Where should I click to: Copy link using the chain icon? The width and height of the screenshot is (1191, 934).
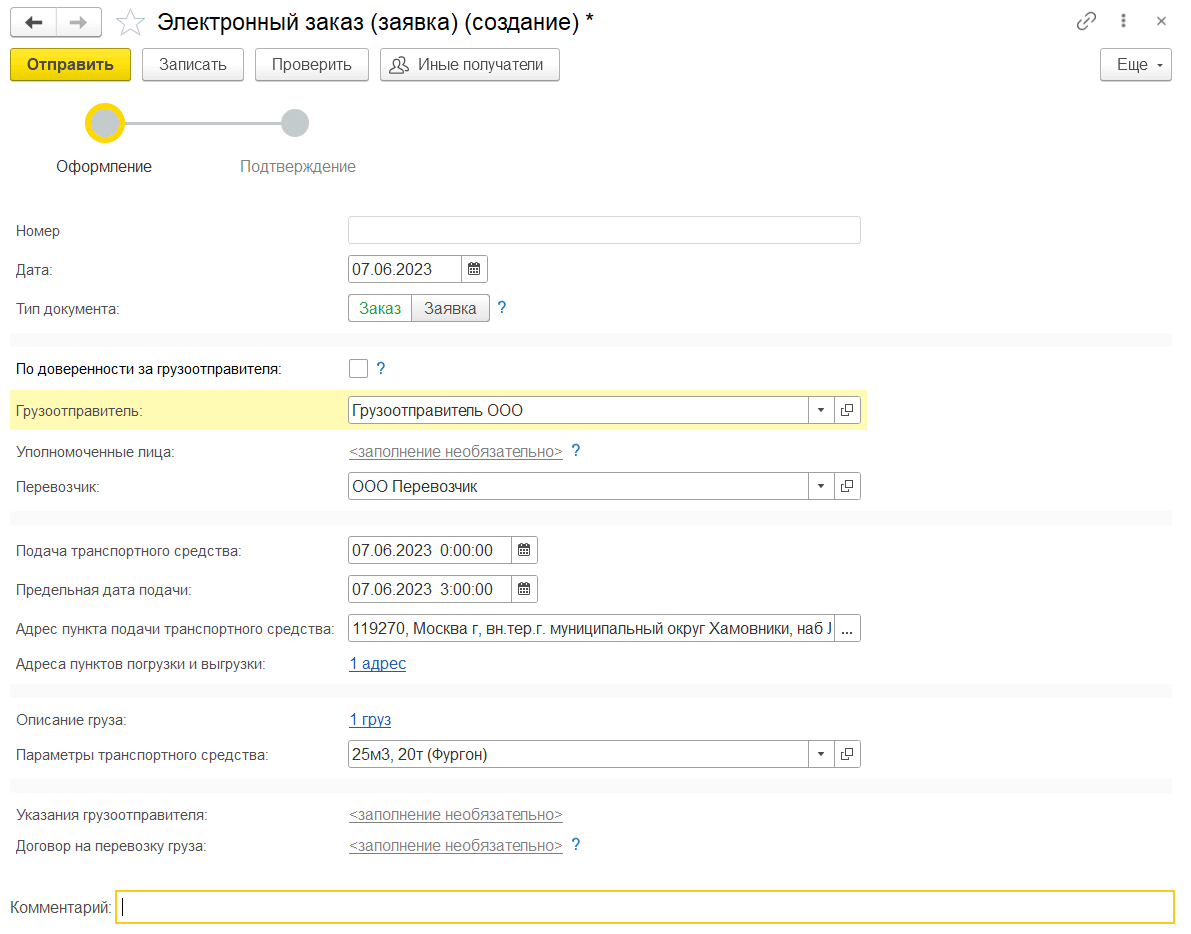[1086, 21]
